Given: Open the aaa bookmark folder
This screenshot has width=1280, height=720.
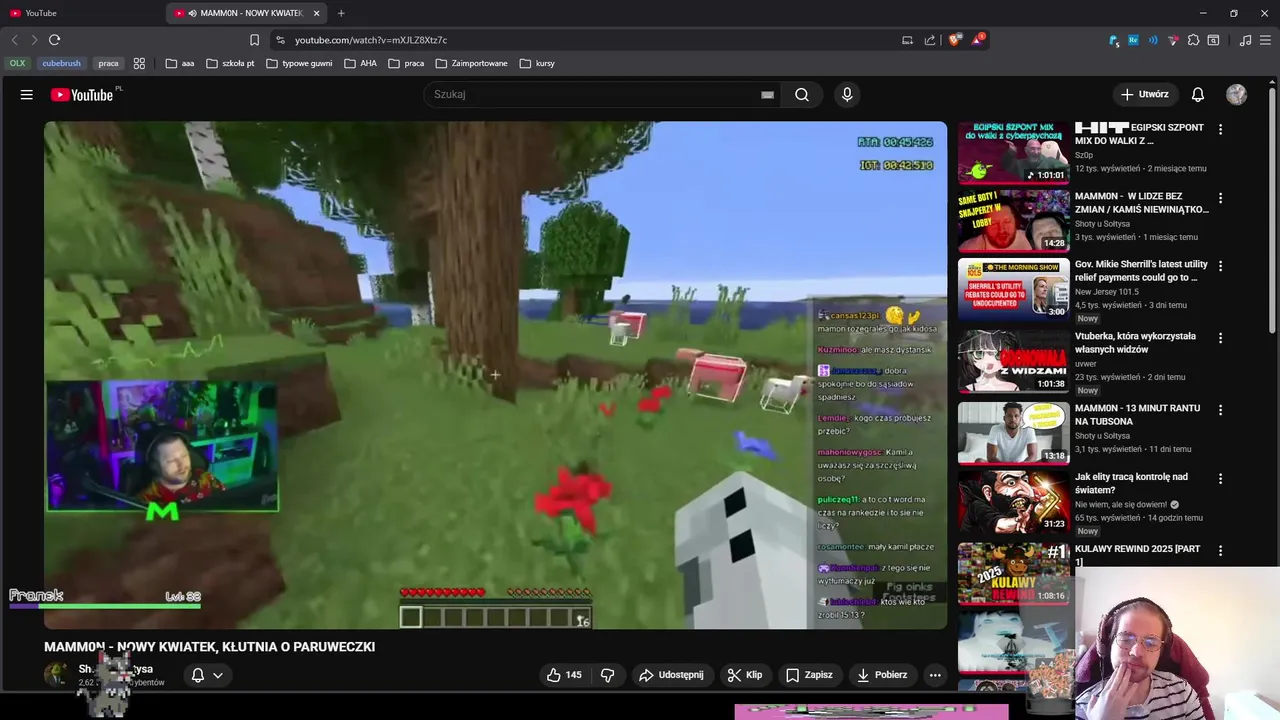Looking at the screenshot, I should 180,63.
